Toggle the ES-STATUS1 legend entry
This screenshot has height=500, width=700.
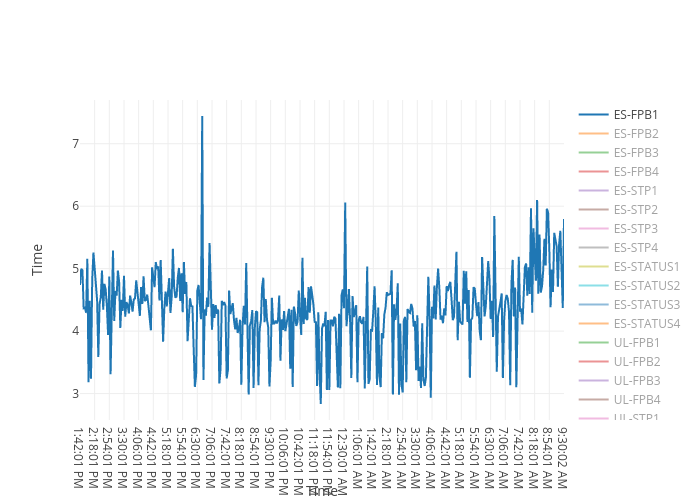coord(646,267)
